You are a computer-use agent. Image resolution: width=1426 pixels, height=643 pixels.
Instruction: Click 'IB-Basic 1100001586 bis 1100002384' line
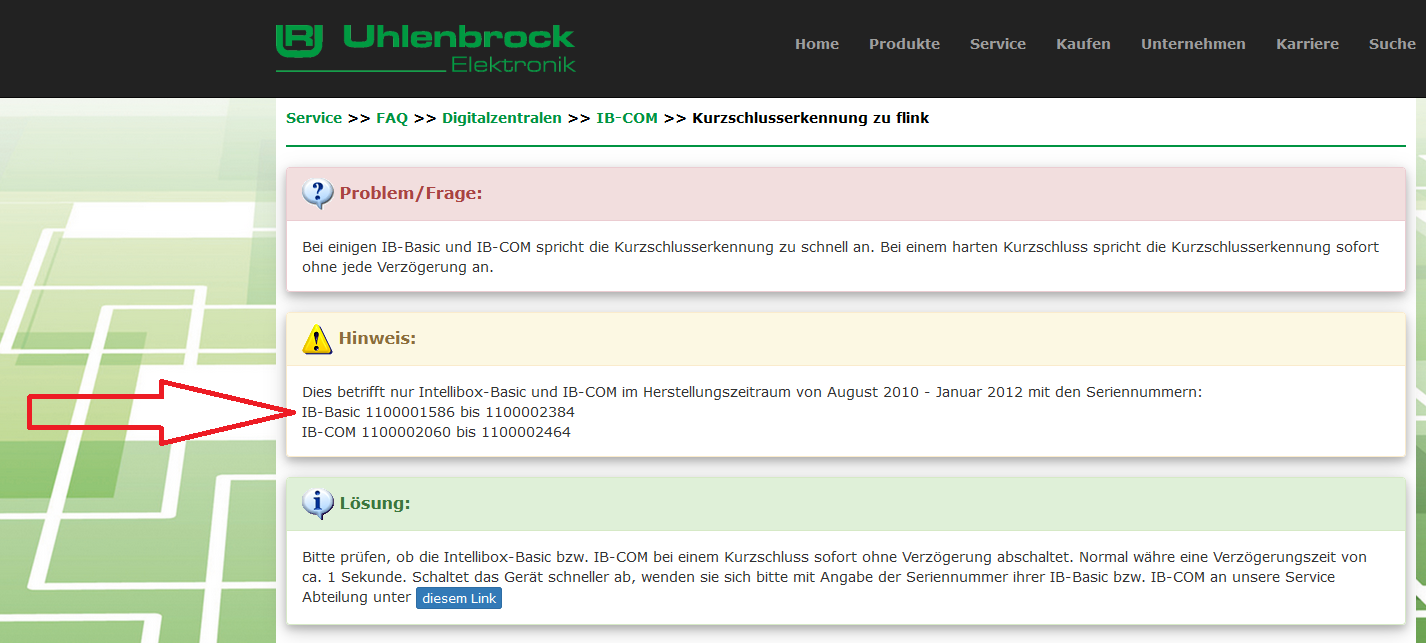tap(438, 412)
